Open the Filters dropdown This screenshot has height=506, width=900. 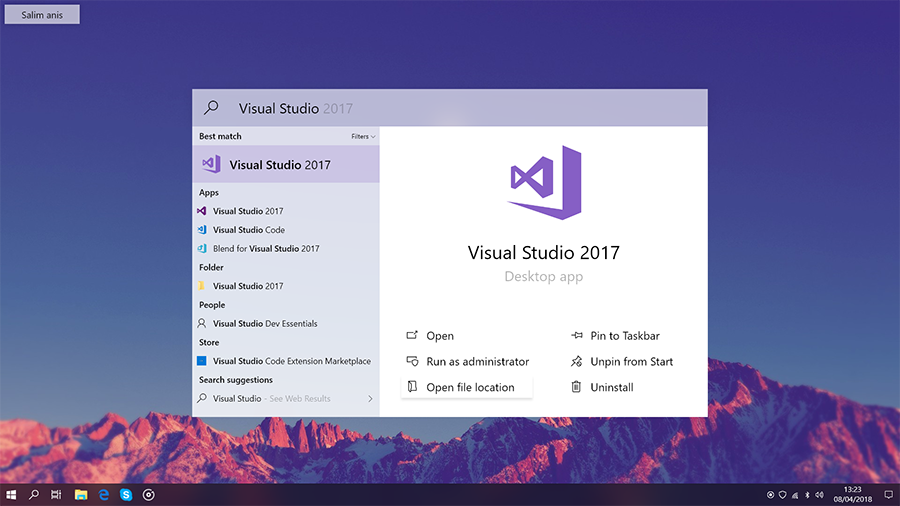363,137
